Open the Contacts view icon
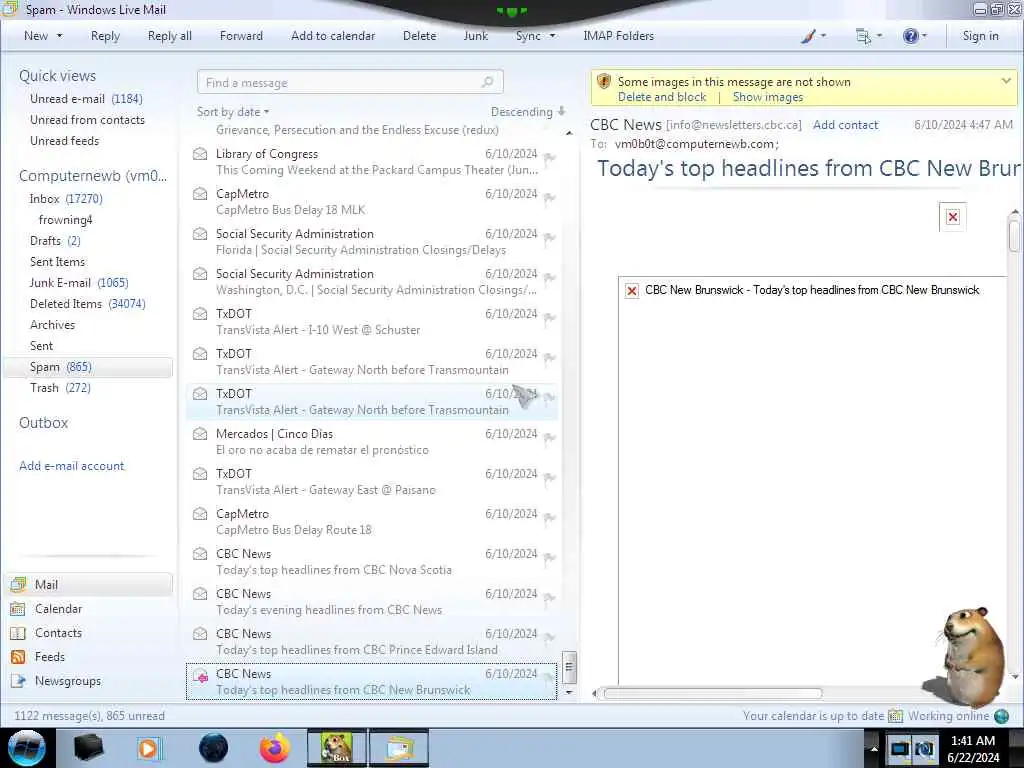 pos(18,633)
